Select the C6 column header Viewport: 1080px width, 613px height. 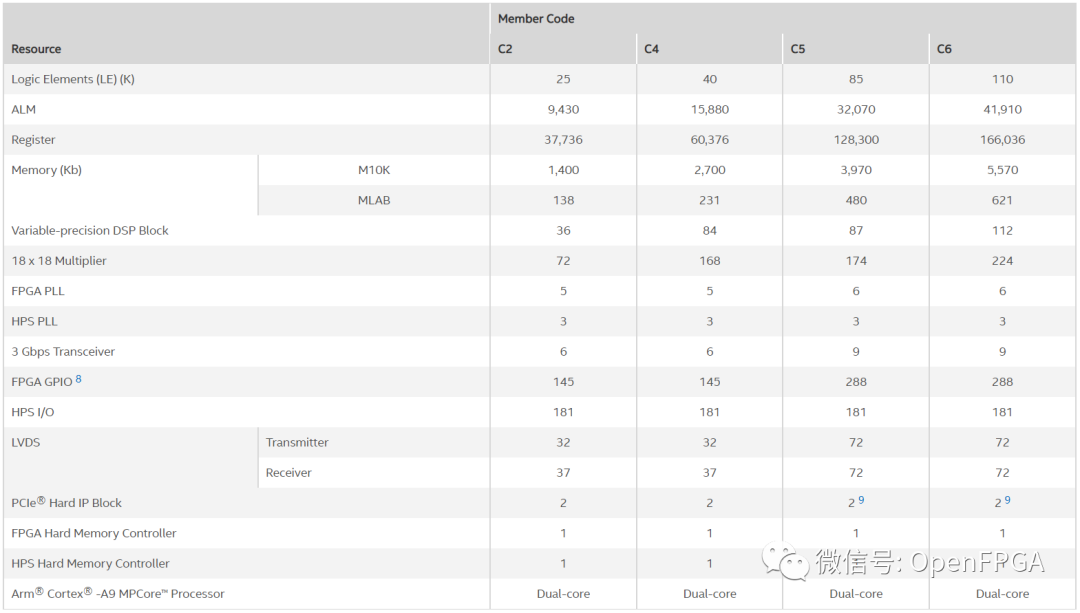tap(944, 49)
